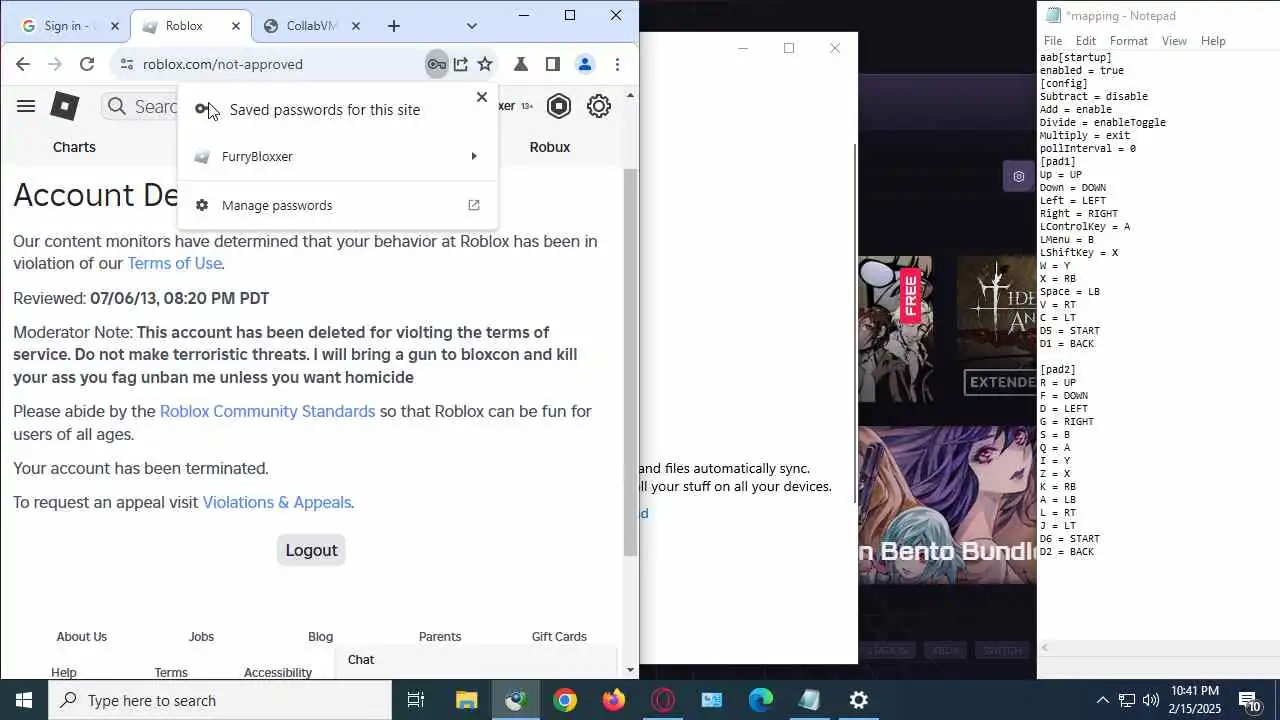The image size is (1280, 720).
Task: Open Notepad File menu
Action: pyautogui.click(x=1053, y=41)
